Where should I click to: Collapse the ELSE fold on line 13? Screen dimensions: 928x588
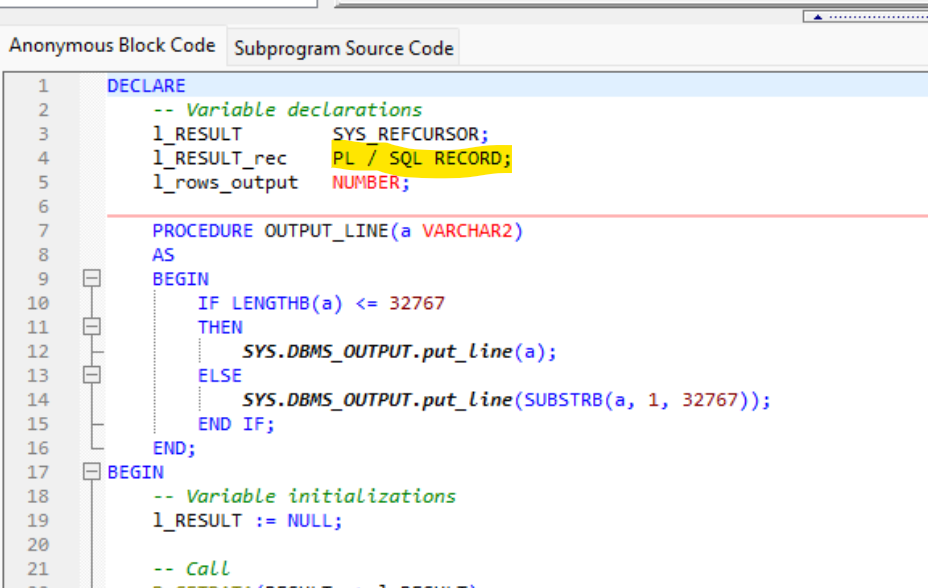click(92, 375)
